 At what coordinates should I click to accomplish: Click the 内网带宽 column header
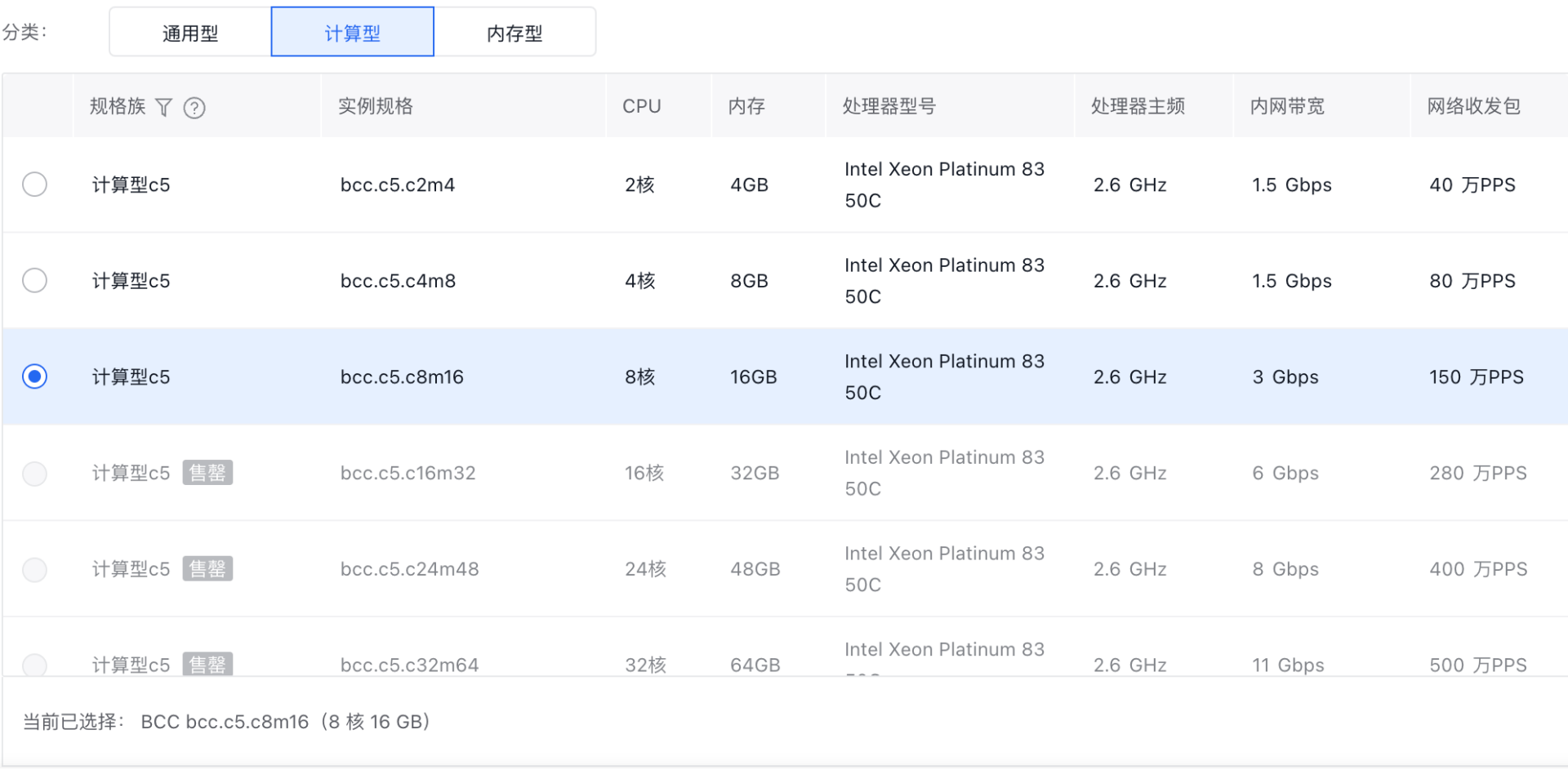click(x=1287, y=106)
